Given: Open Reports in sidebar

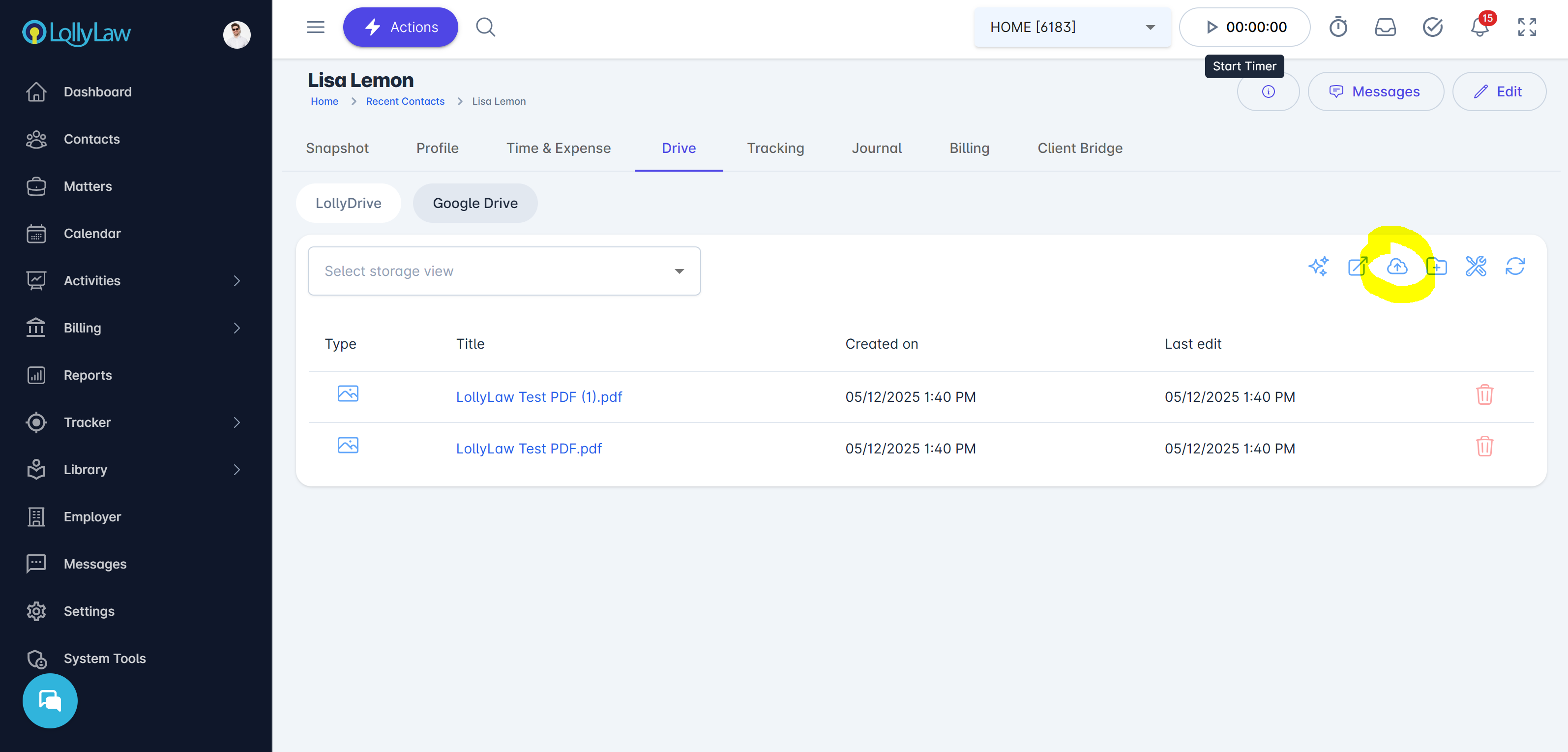Looking at the screenshot, I should 88,375.
